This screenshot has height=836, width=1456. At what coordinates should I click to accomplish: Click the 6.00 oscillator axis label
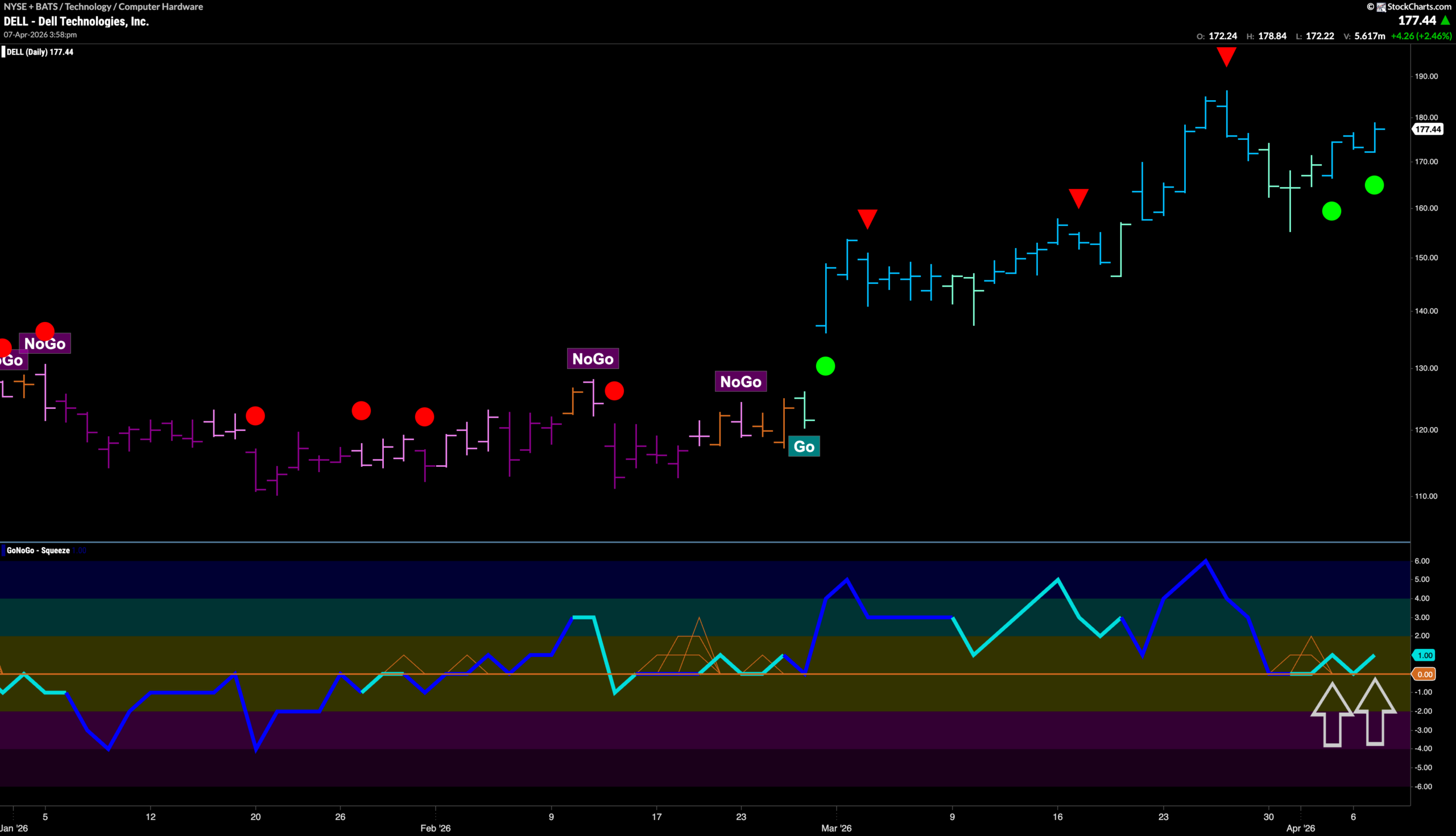(x=1421, y=561)
